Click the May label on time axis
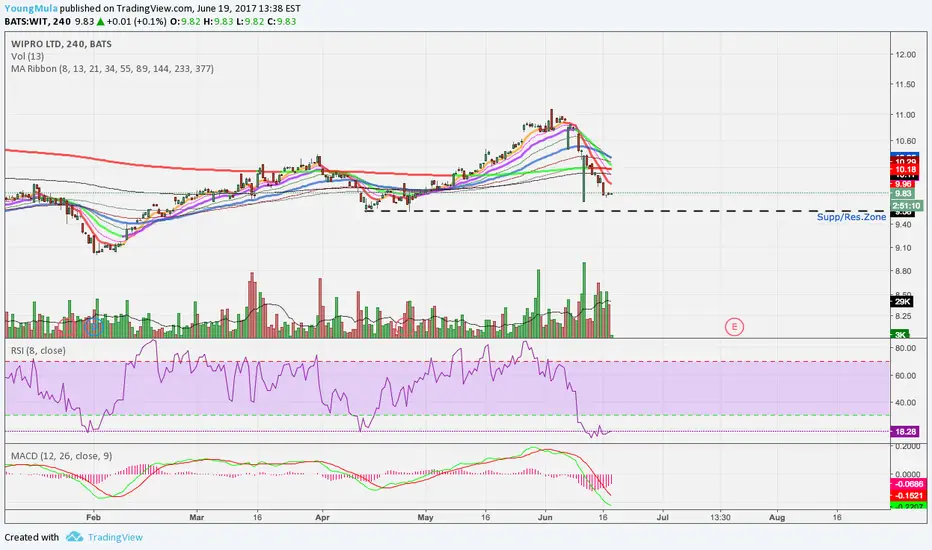The width and height of the screenshot is (932, 550). click(x=426, y=517)
